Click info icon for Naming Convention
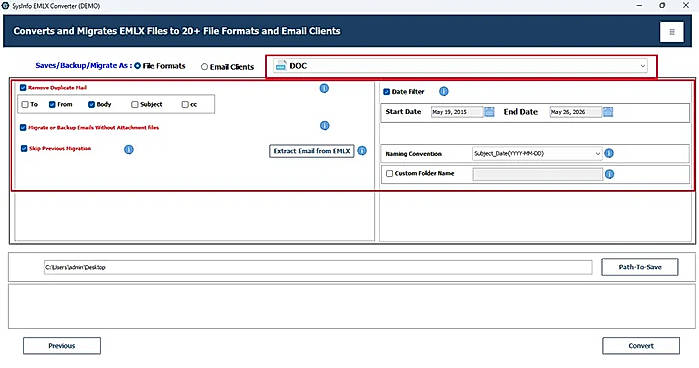The image size is (699, 368). [609, 153]
